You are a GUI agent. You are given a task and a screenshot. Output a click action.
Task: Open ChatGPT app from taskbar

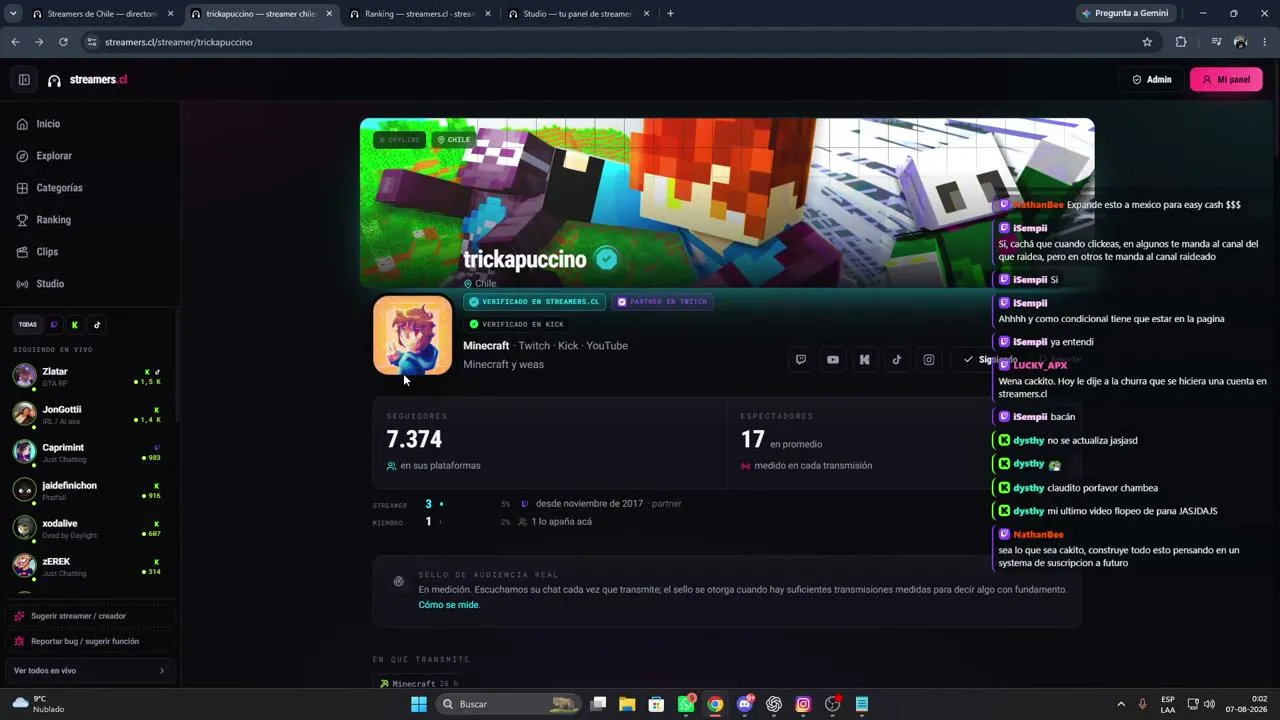pyautogui.click(x=774, y=704)
